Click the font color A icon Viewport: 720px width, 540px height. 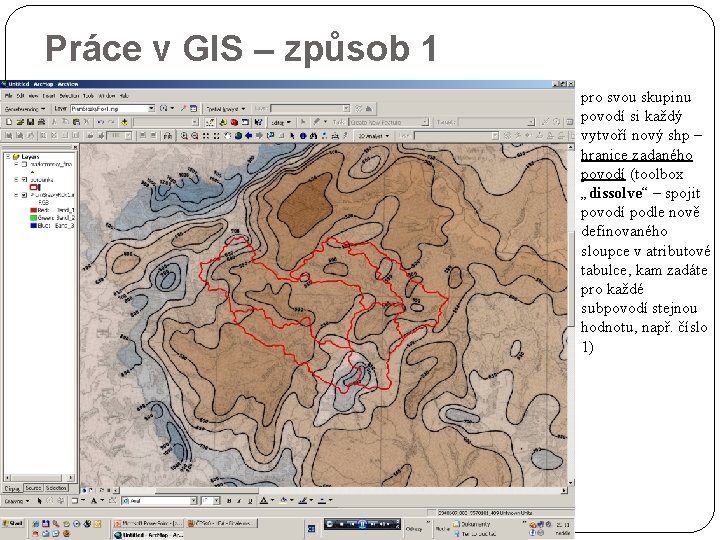[264, 501]
